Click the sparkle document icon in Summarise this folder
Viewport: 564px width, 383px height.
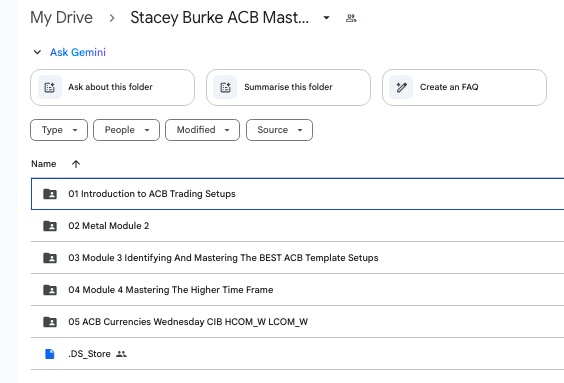225,87
